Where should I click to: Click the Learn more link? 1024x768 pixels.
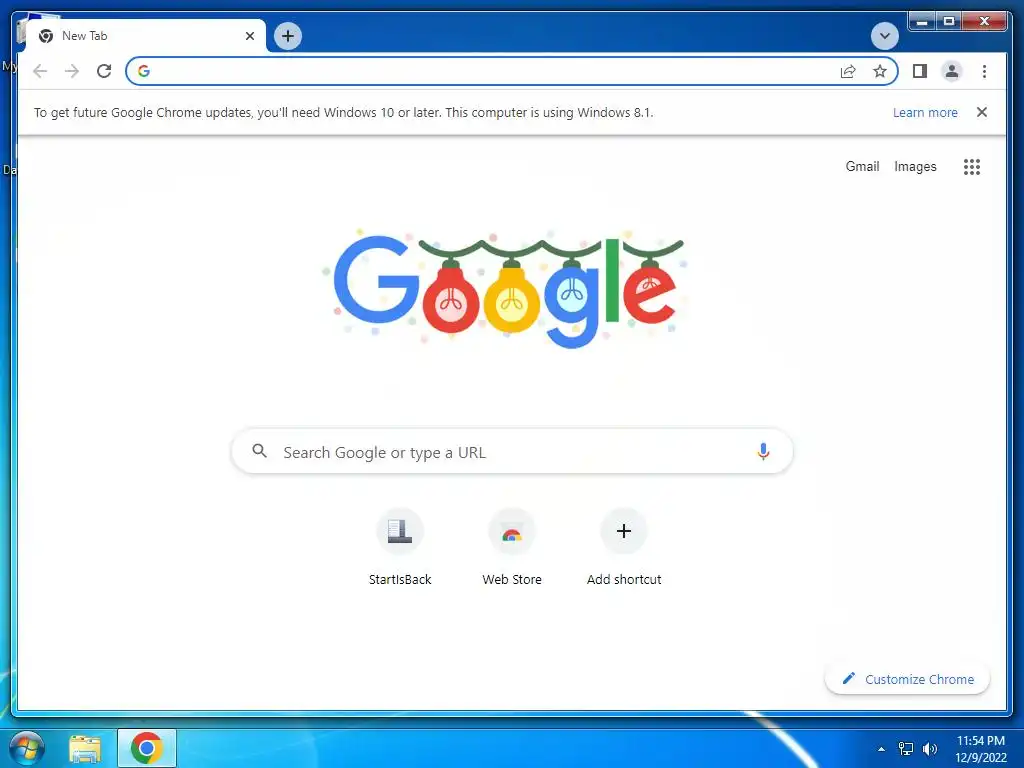point(925,112)
